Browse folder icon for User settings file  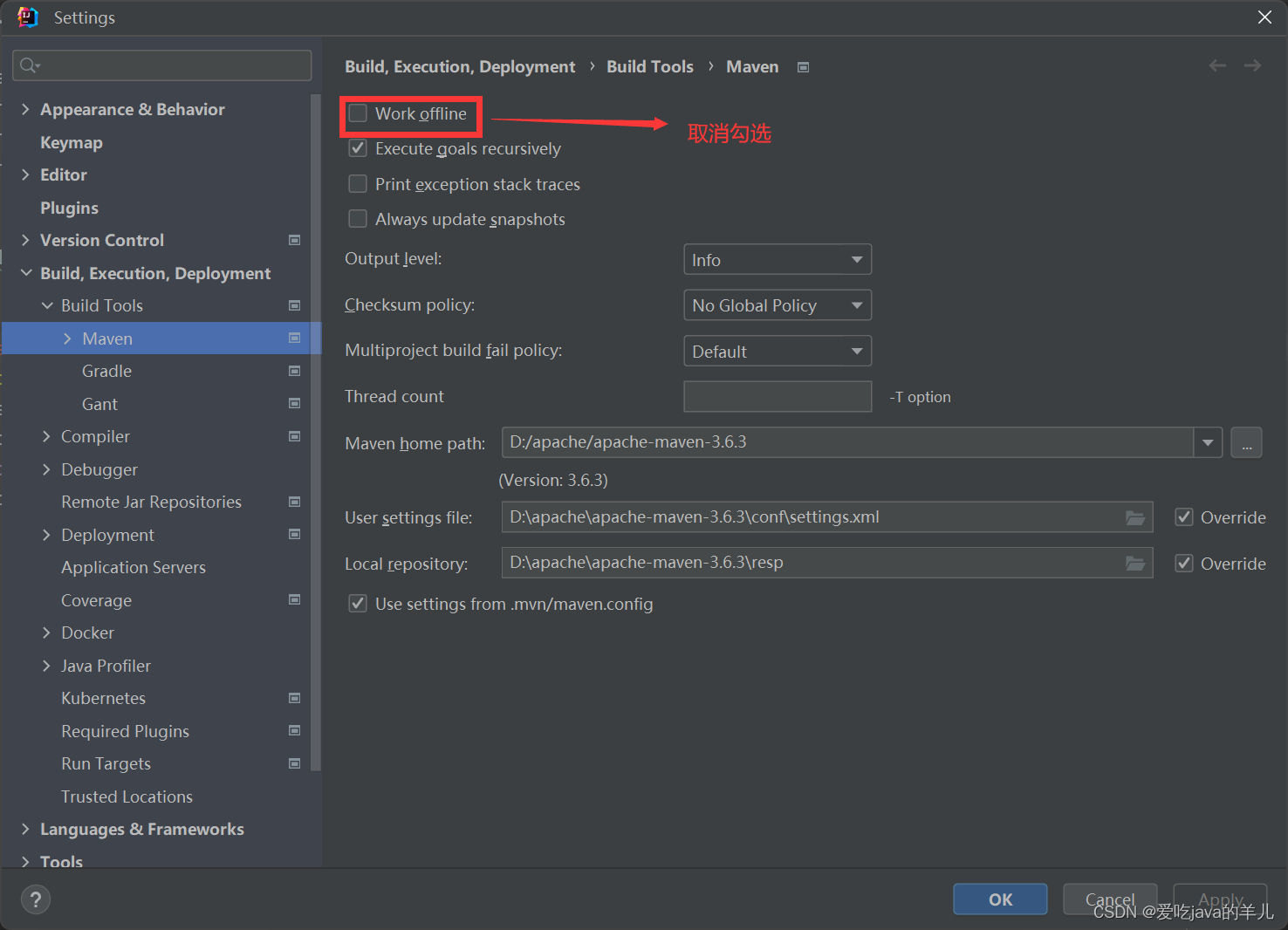[x=1135, y=517]
